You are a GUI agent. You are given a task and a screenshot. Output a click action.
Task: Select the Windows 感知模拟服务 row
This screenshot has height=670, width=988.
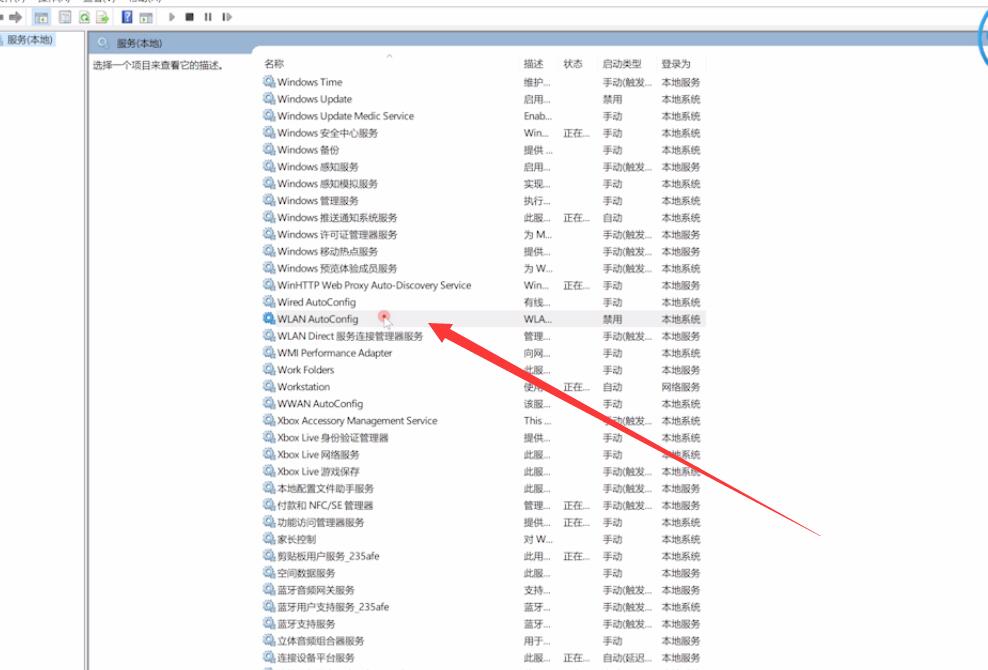[482, 183]
